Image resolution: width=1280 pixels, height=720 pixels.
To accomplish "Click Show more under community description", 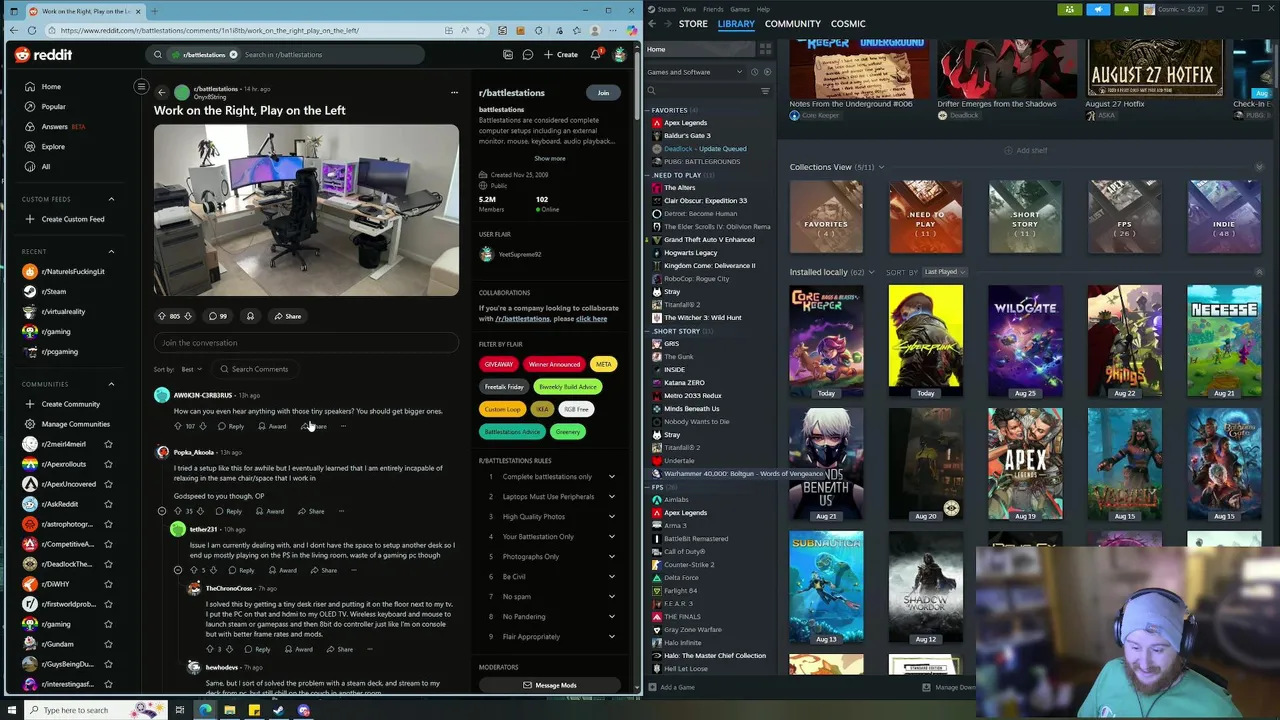I will coord(549,158).
